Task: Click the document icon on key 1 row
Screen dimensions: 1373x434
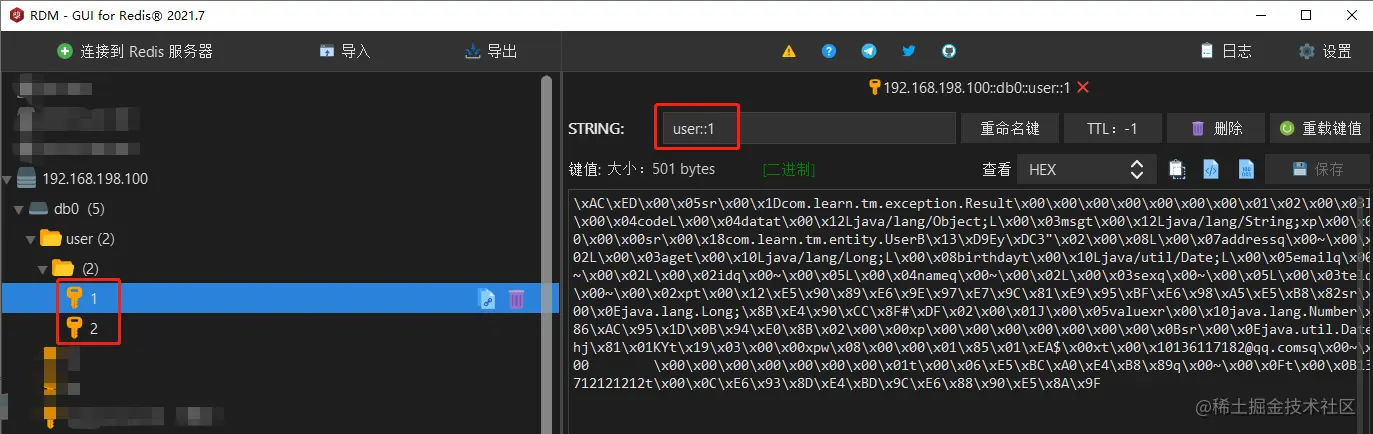Action: [x=487, y=298]
